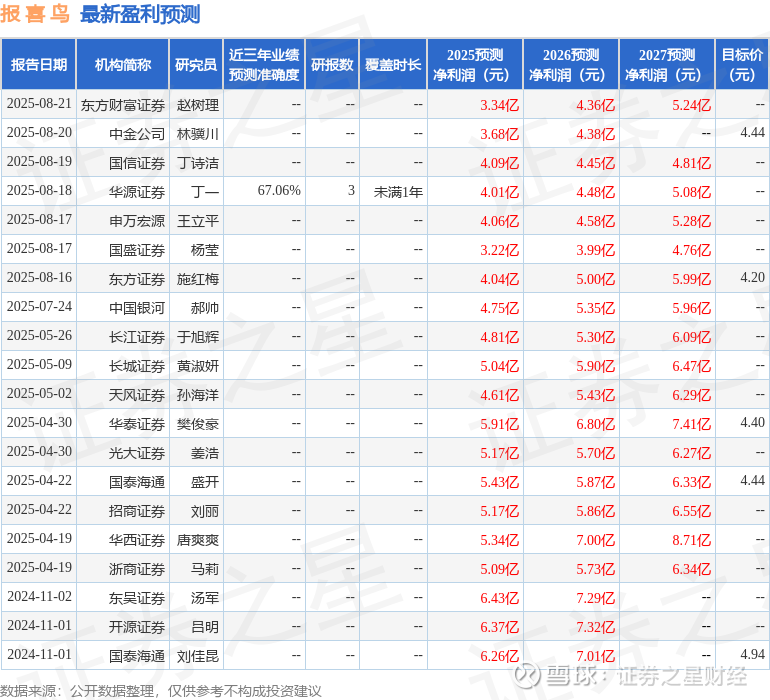
Task: Click the 7.32亿 2026 profit forecast
Action: pos(596,627)
